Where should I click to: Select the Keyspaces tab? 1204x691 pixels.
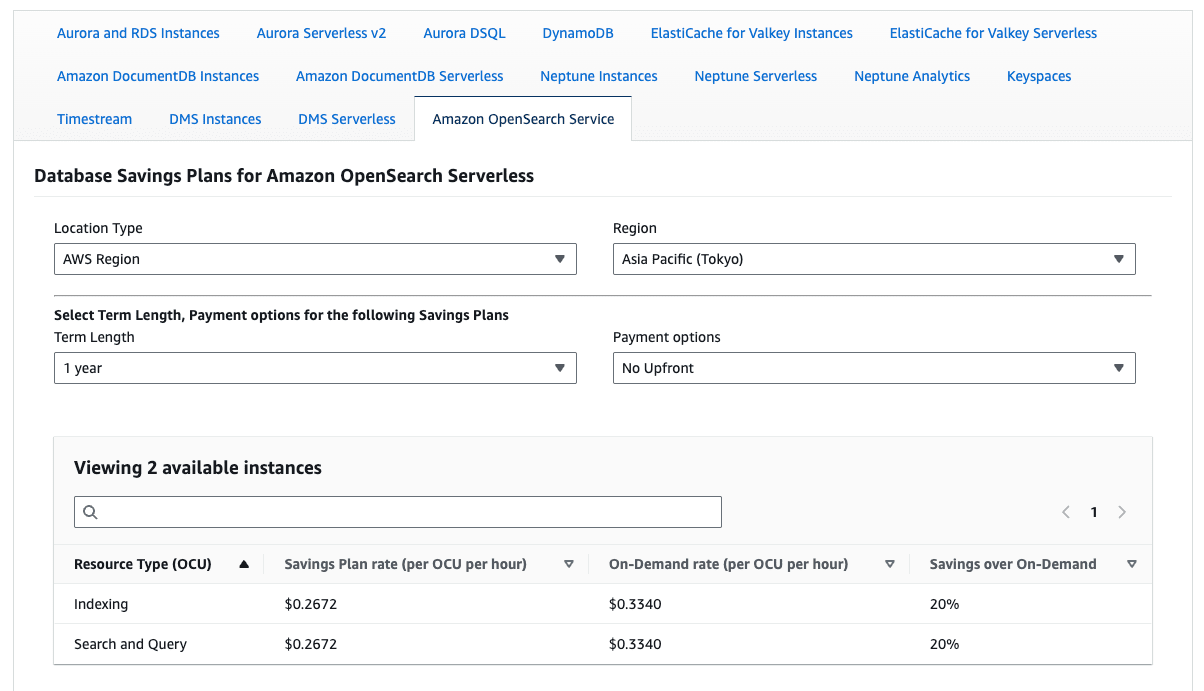click(x=1038, y=75)
